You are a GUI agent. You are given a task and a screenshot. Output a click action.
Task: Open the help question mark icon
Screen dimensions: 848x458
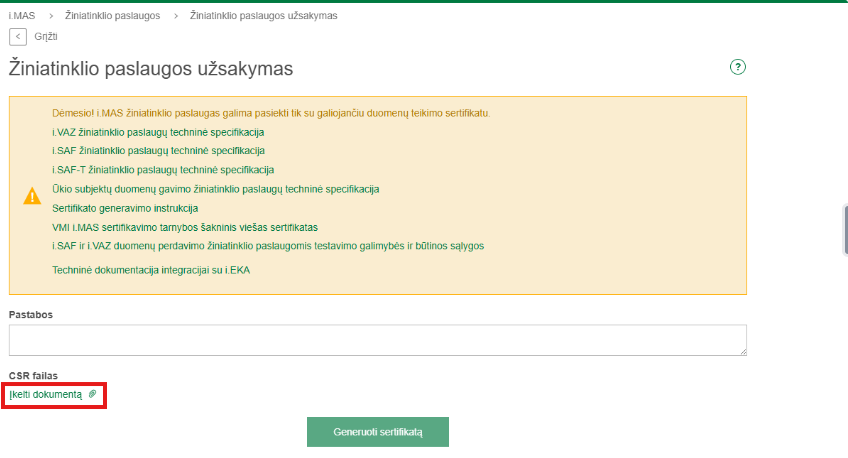[739, 67]
